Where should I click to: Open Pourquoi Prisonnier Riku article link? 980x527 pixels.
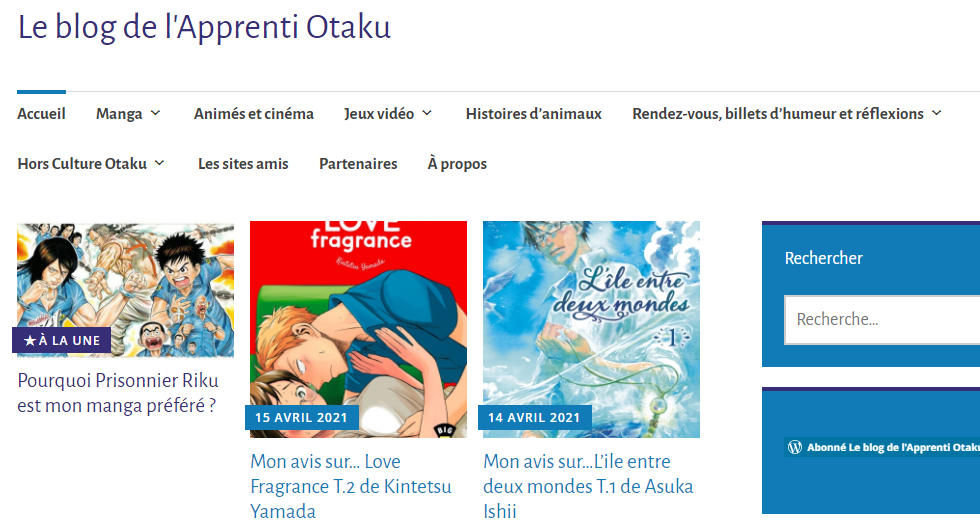coord(118,393)
